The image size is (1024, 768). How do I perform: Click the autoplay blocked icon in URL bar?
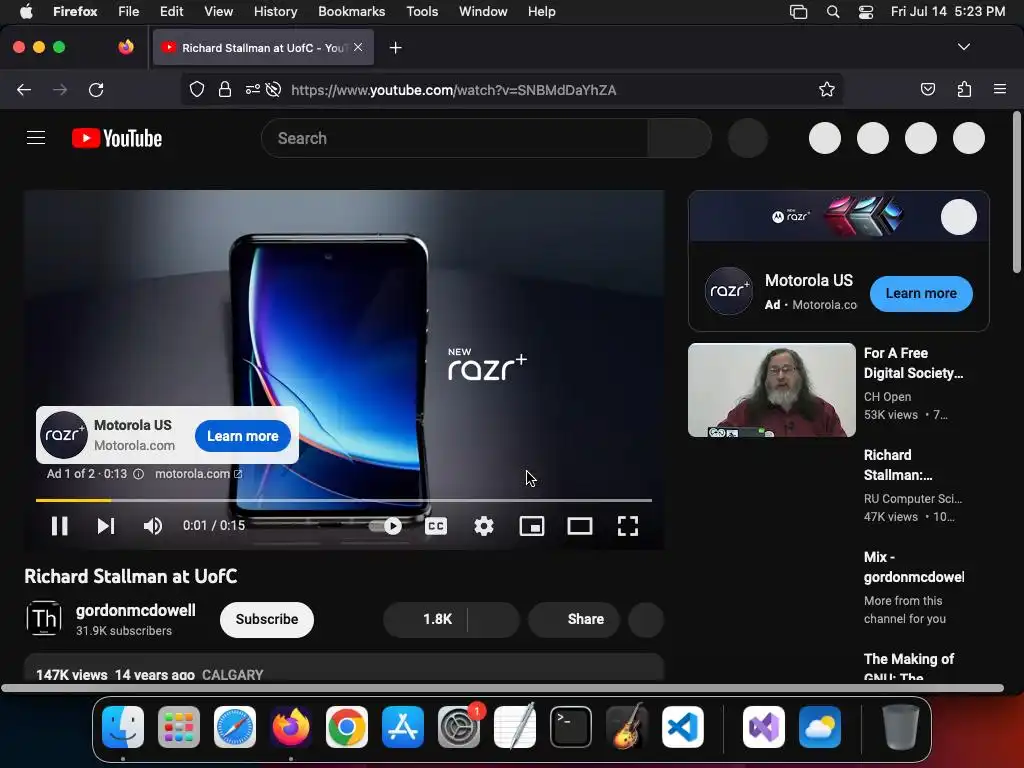pyautogui.click(x=274, y=89)
